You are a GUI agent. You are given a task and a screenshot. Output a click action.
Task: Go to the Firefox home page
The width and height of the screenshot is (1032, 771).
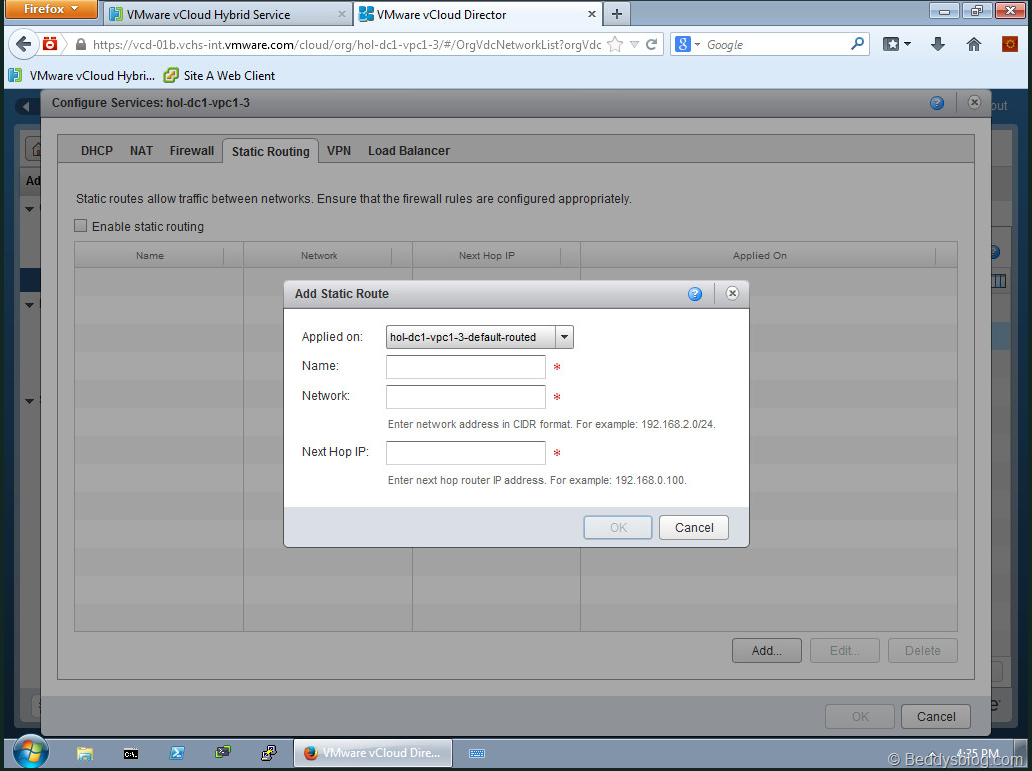973,44
